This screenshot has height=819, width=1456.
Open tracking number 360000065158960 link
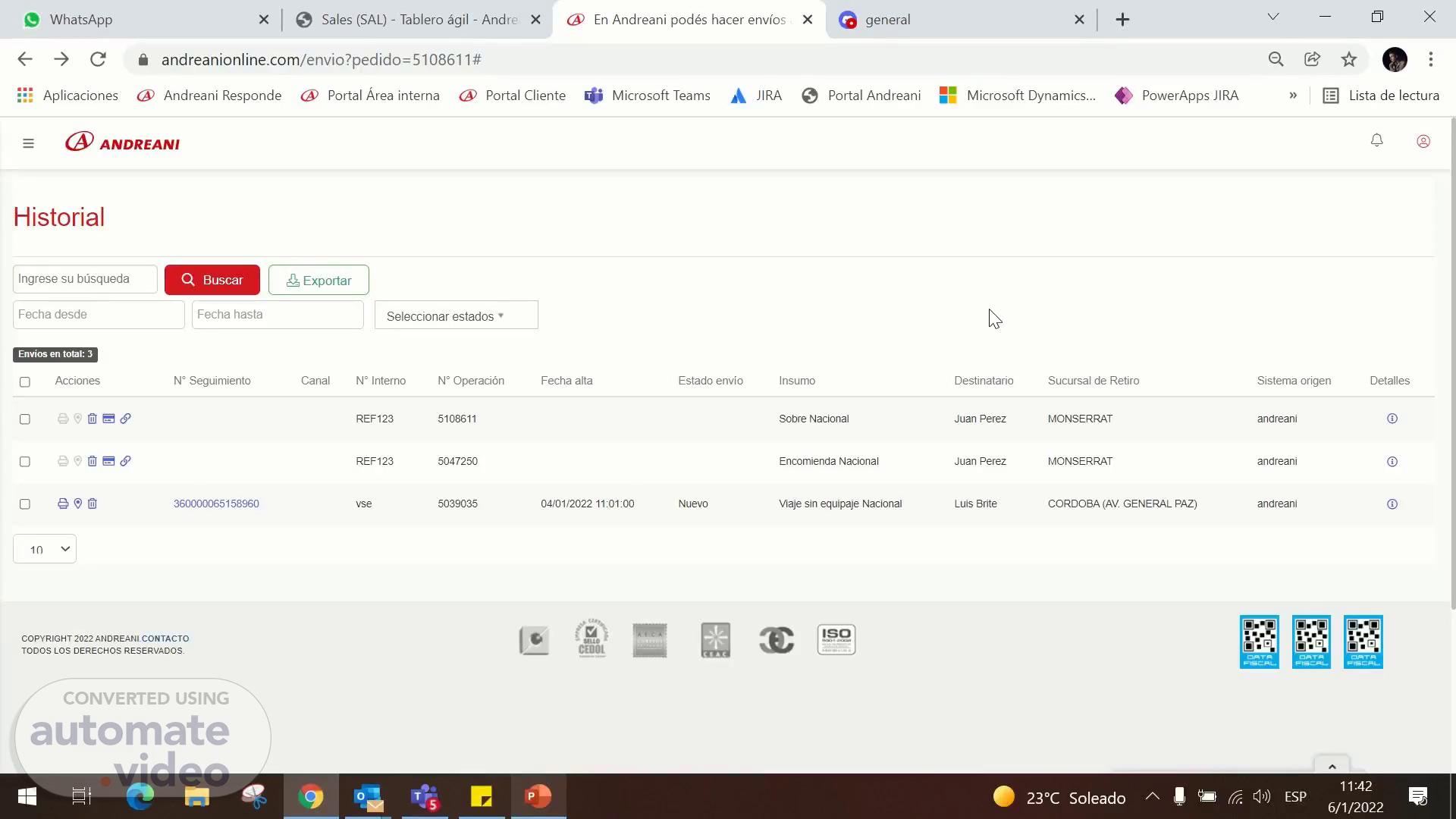pyautogui.click(x=216, y=504)
